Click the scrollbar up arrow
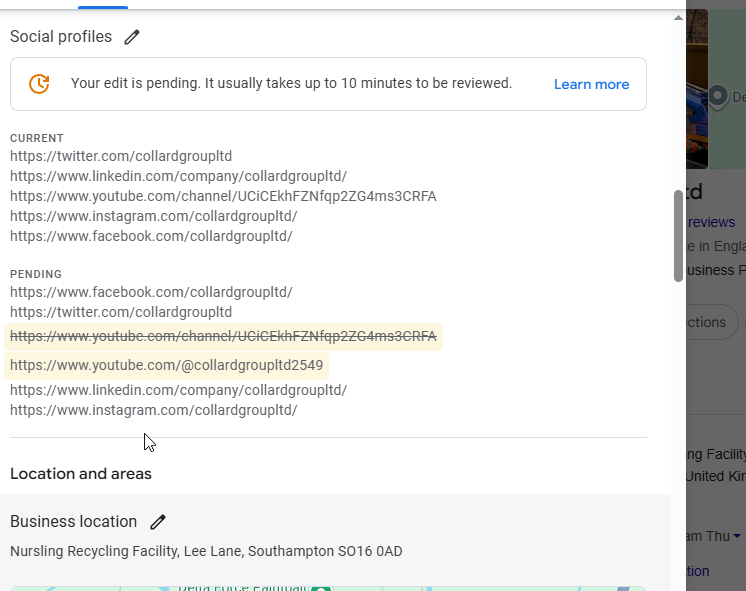 [x=678, y=18]
